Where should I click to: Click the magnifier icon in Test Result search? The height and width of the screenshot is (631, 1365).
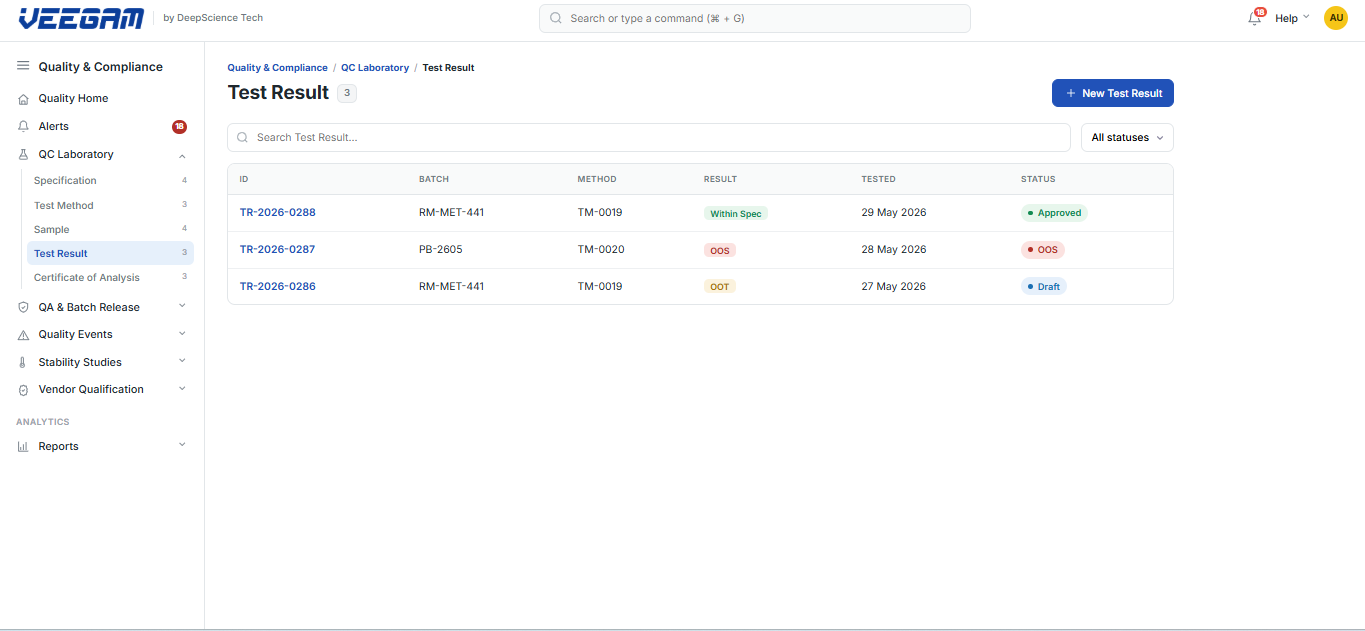coord(242,138)
